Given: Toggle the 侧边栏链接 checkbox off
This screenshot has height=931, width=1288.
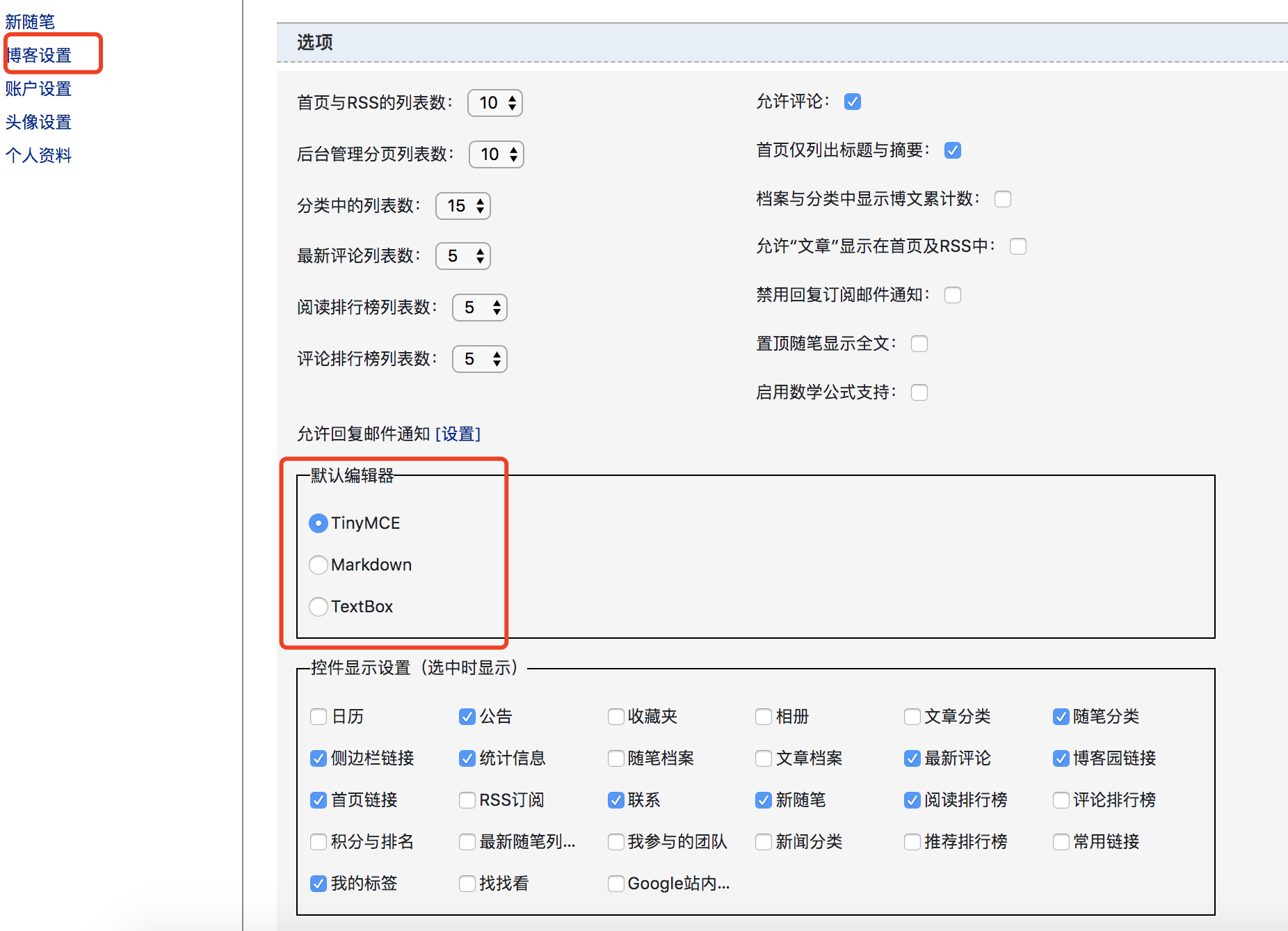Looking at the screenshot, I should pyautogui.click(x=319, y=758).
